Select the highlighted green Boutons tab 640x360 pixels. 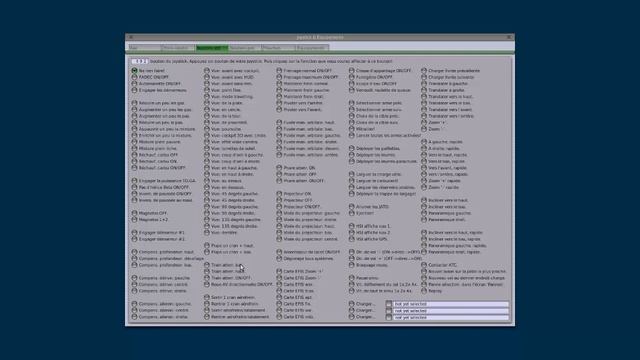(x=212, y=48)
